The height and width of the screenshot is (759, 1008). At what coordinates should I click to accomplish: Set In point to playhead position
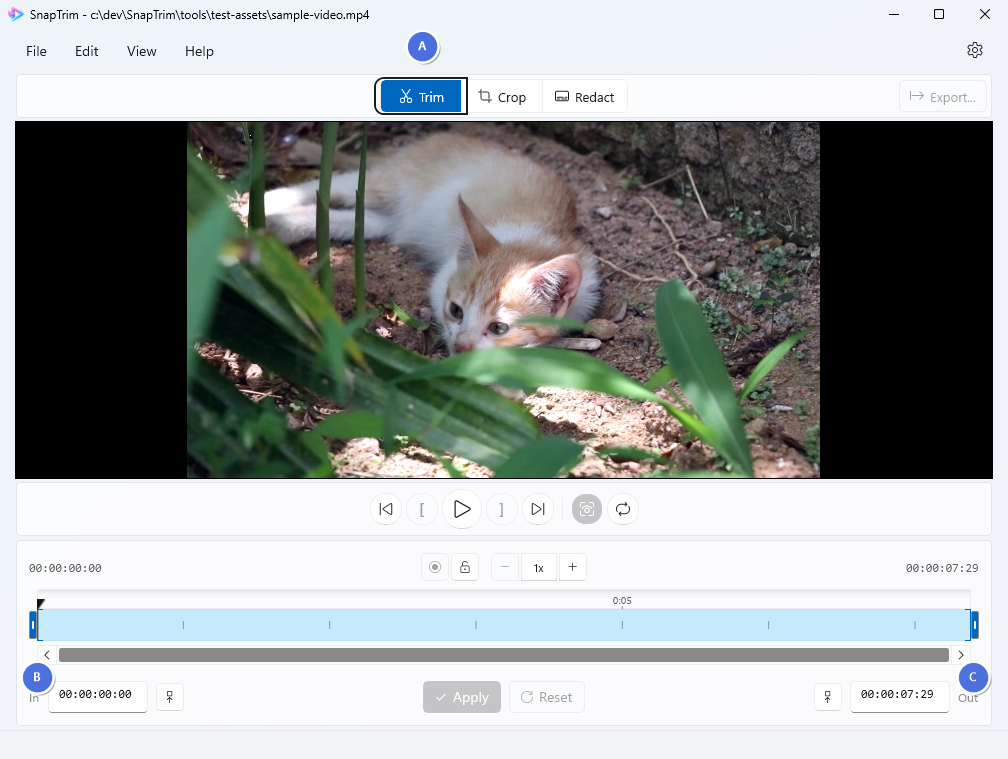pos(170,697)
